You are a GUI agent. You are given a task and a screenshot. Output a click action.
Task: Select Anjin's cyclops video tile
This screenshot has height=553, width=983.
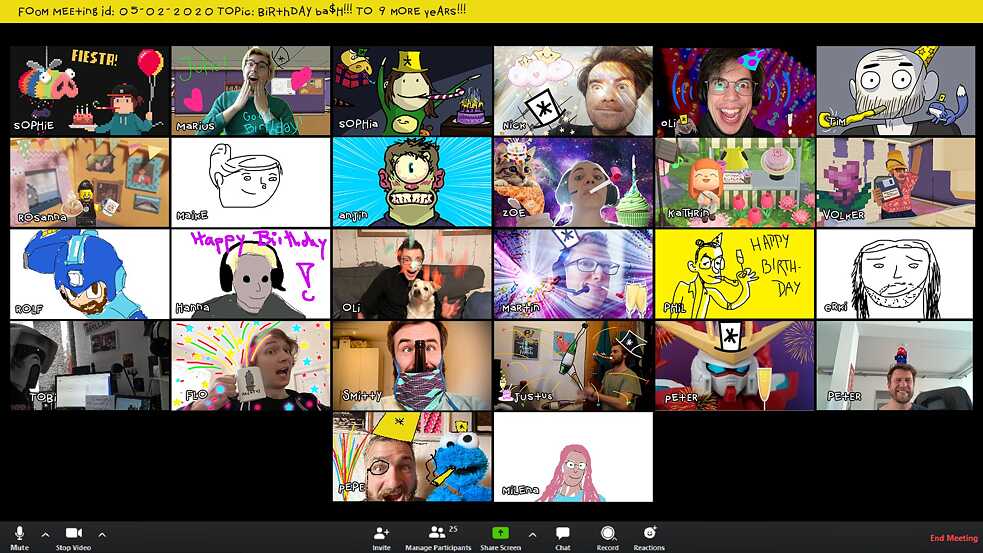pos(412,182)
